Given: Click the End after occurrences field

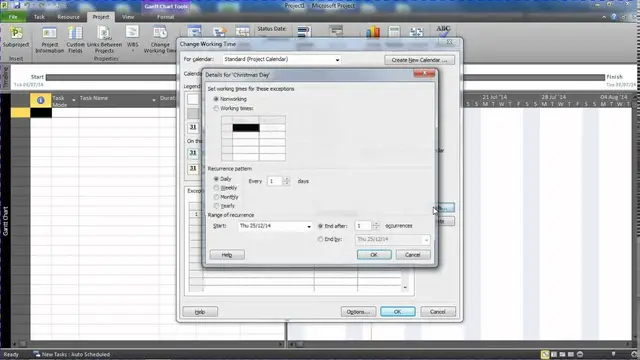Looking at the screenshot, I should (x=364, y=226).
